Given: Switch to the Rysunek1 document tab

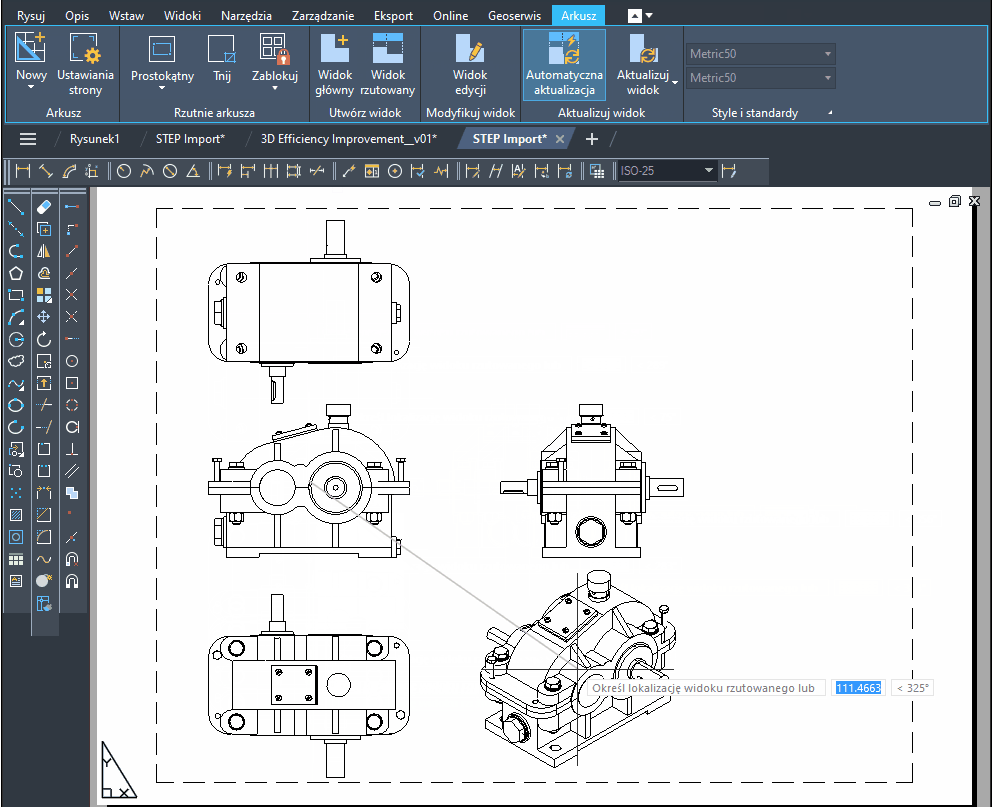Looking at the screenshot, I should [94, 139].
